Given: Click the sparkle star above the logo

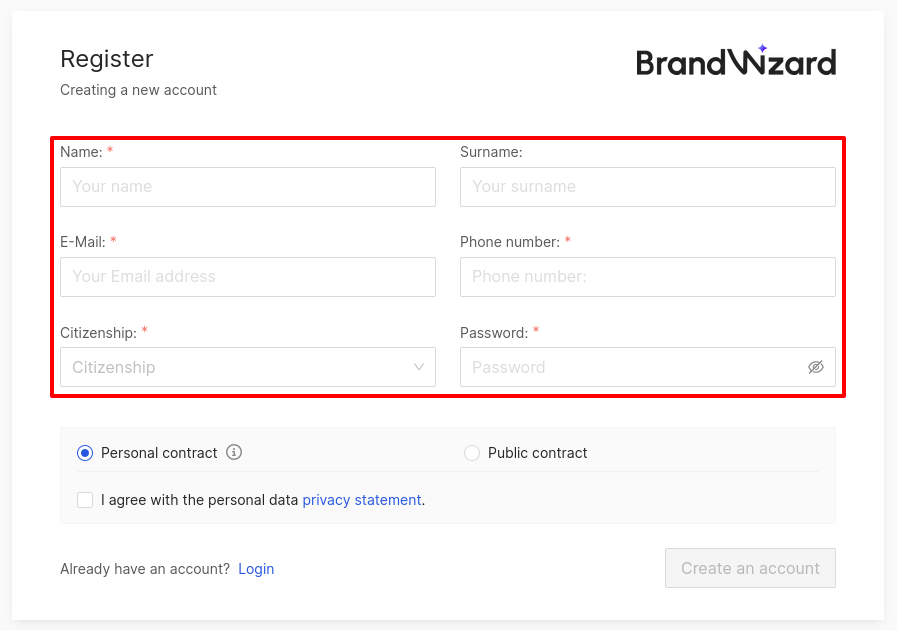Looking at the screenshot, I should [x=762, y=48].
